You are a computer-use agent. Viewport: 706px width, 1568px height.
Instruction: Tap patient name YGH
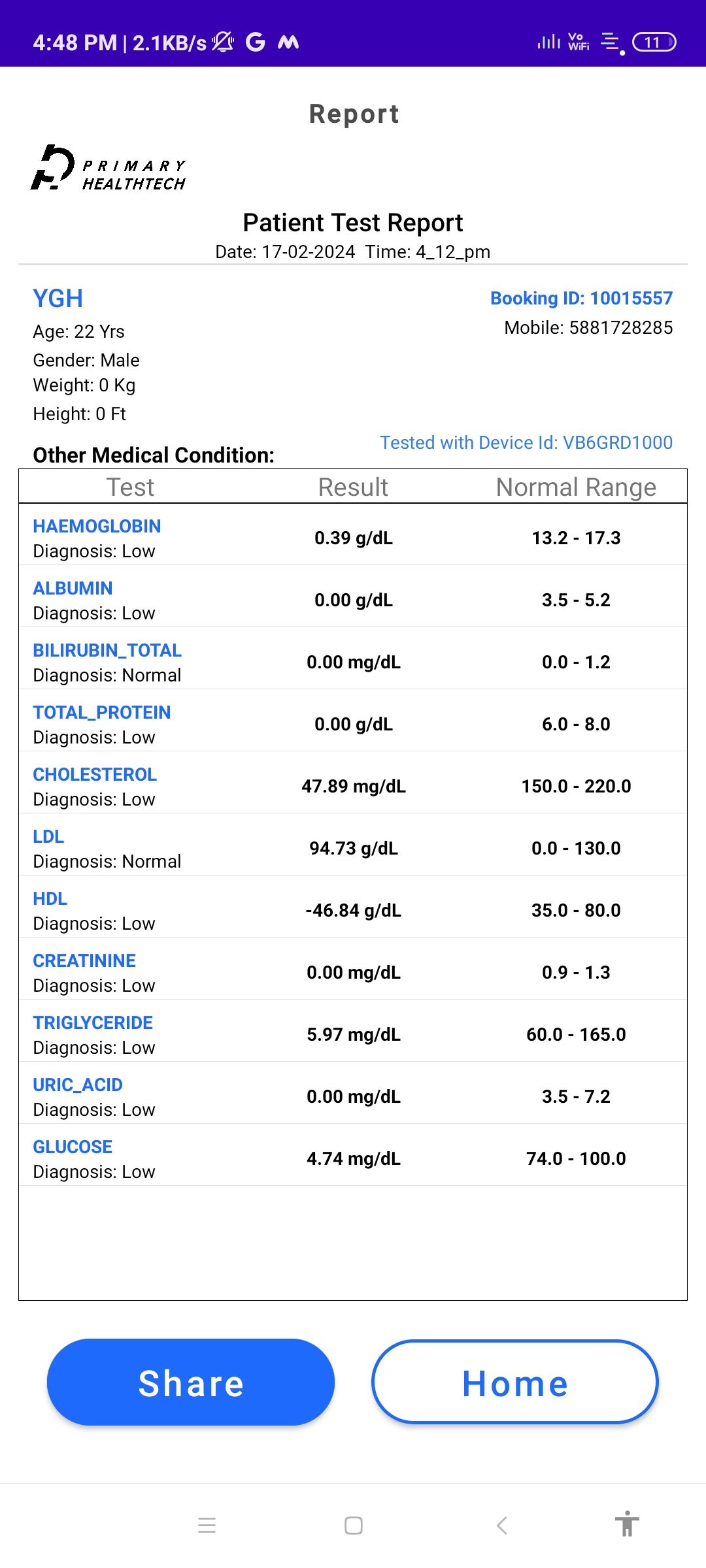pyautogui.click(x=58, y=299)
